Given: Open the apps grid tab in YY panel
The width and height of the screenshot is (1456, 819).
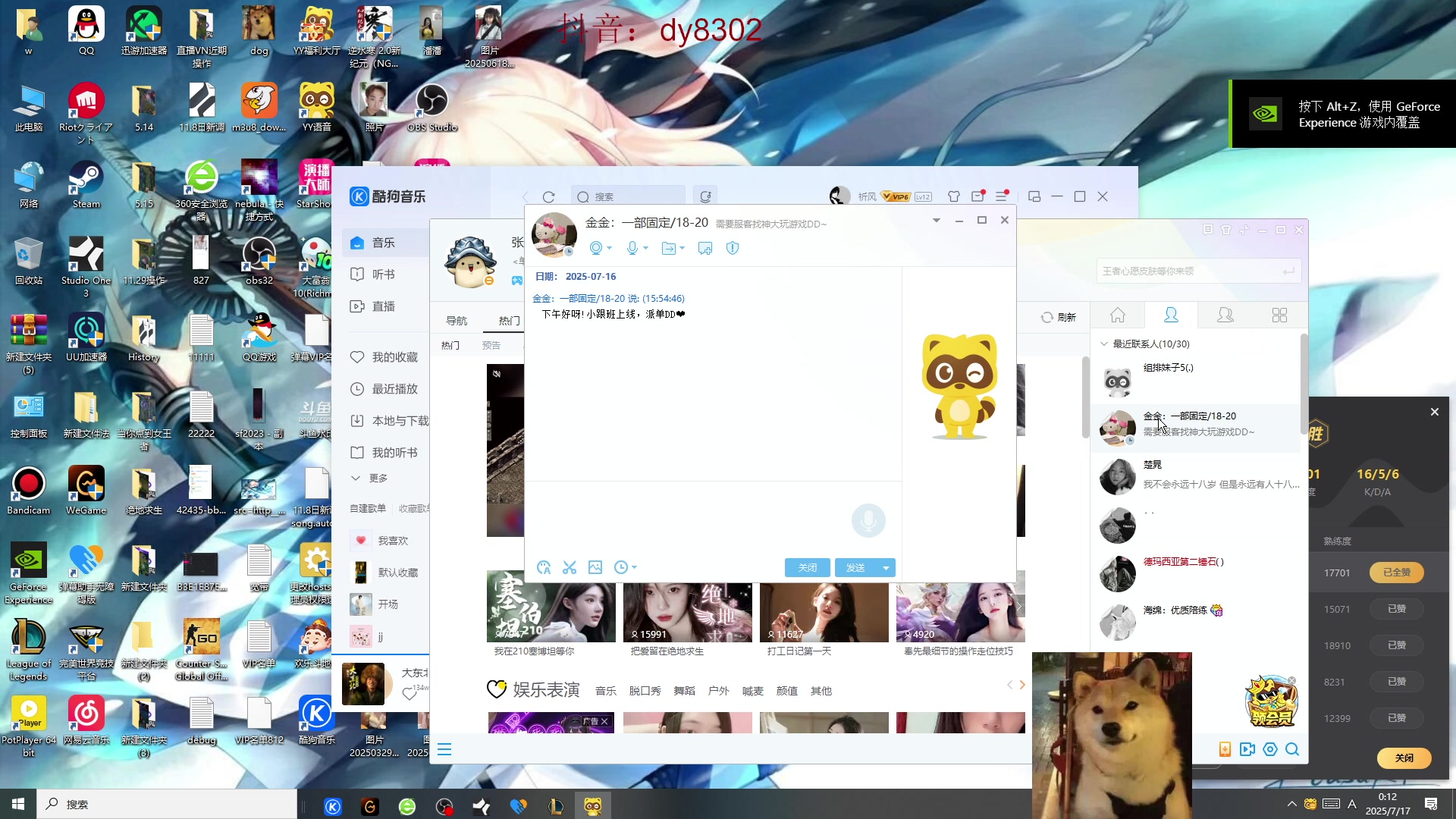Looking at the screenshot, I should pyautogui.click(x=1279, y=315).
